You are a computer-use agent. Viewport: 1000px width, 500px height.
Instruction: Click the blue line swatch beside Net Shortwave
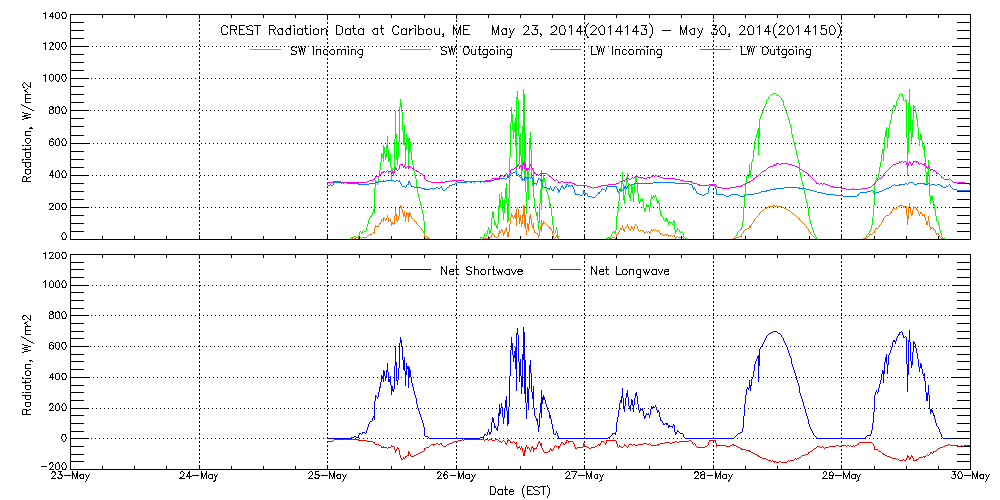point(415,270)
